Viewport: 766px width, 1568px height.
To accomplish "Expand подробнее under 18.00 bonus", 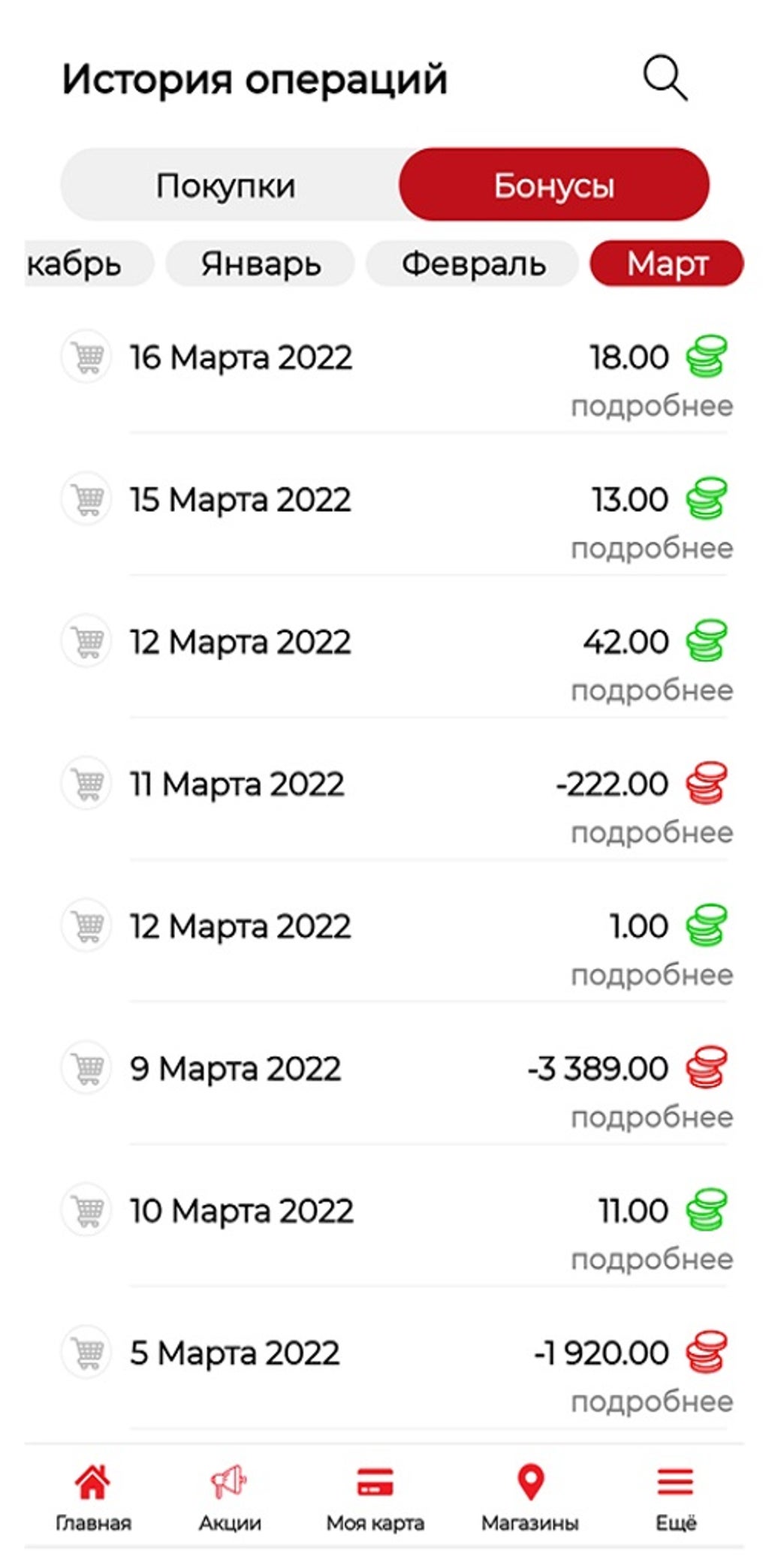I will point(651,406).
